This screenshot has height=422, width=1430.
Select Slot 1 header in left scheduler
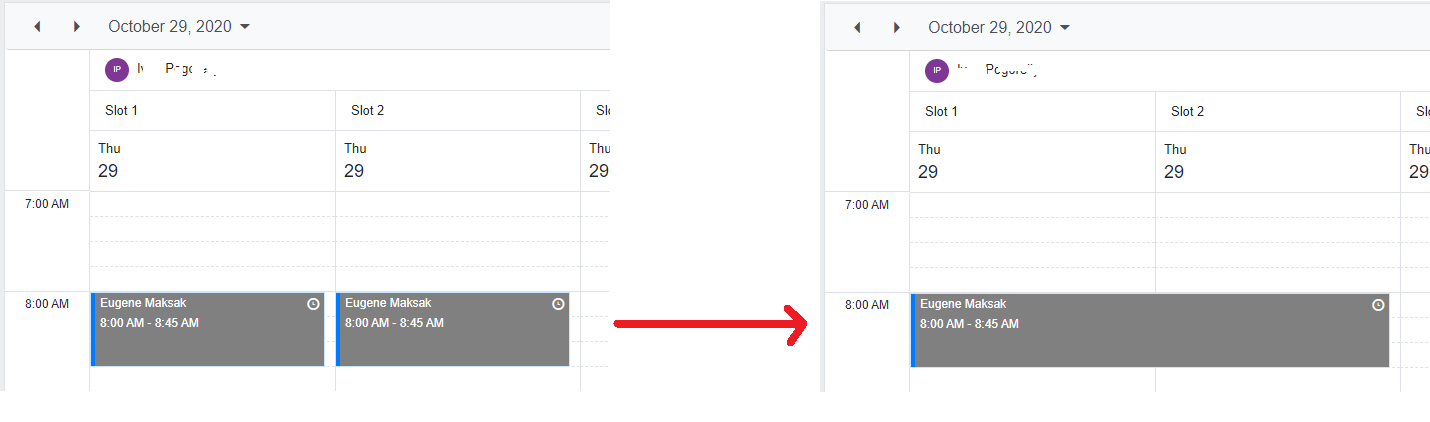121,110
